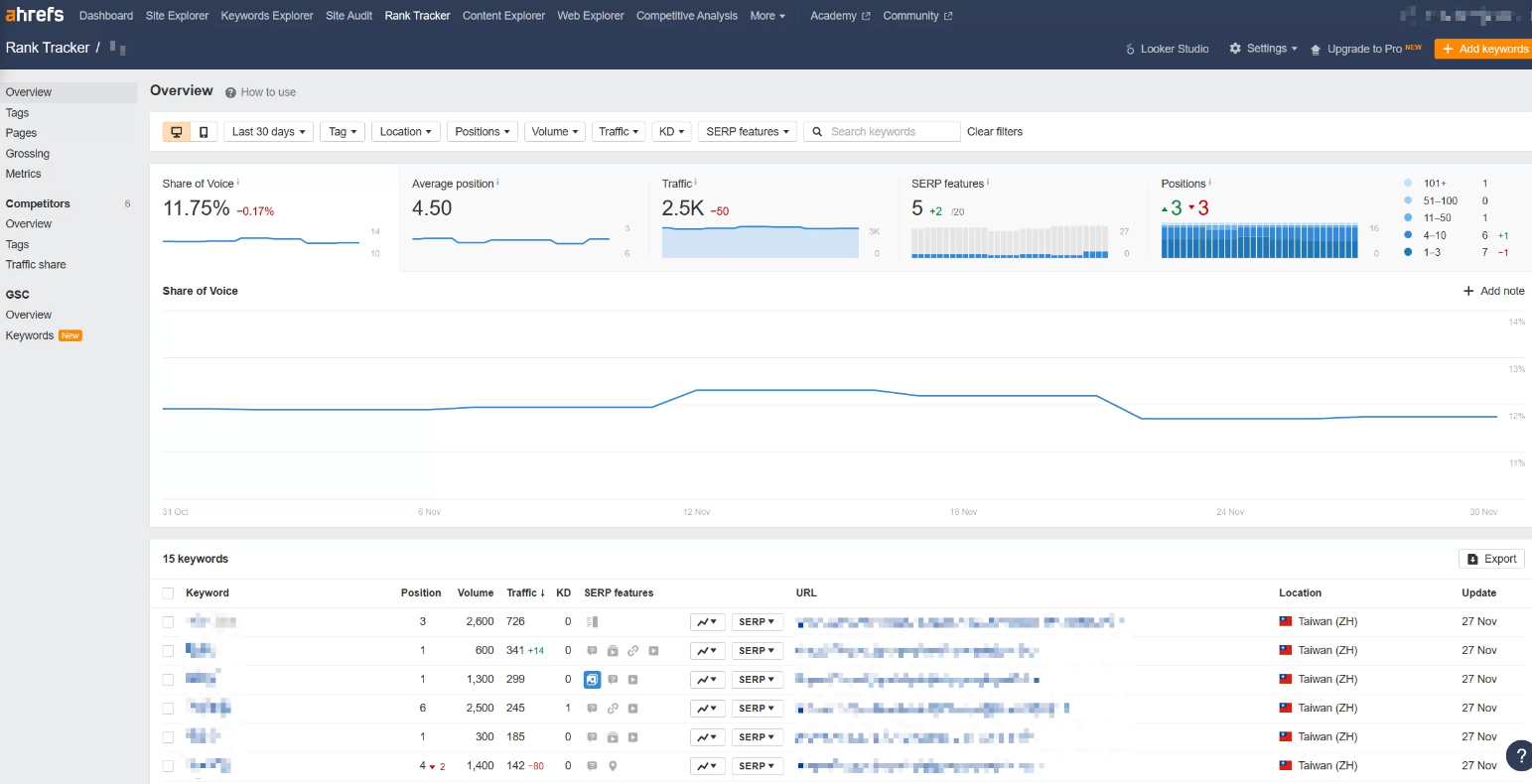The height and width of the screenshot is (784, 1532).
Task: Click the image pack SERP feature icon
Action: pos(592,679)
